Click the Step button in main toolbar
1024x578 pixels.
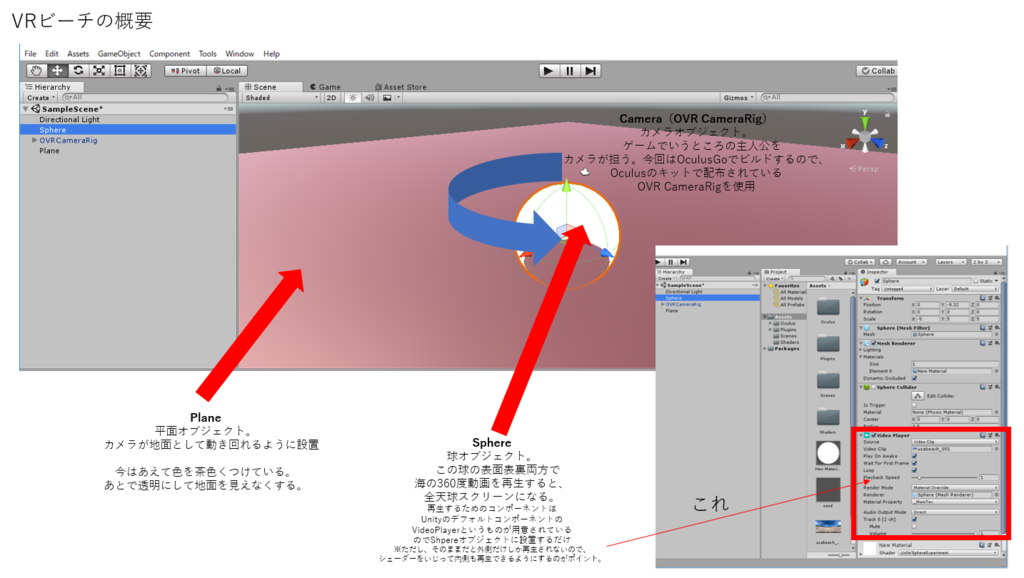coord(590,71)
